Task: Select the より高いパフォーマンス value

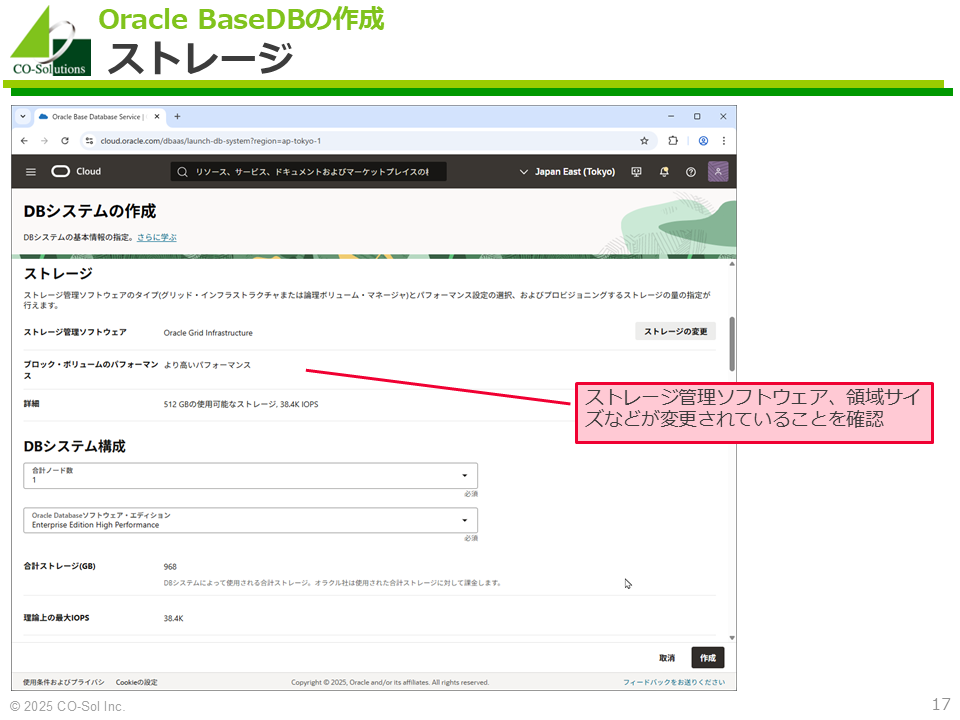Action: pyautogui.click(x=208, y=365)
